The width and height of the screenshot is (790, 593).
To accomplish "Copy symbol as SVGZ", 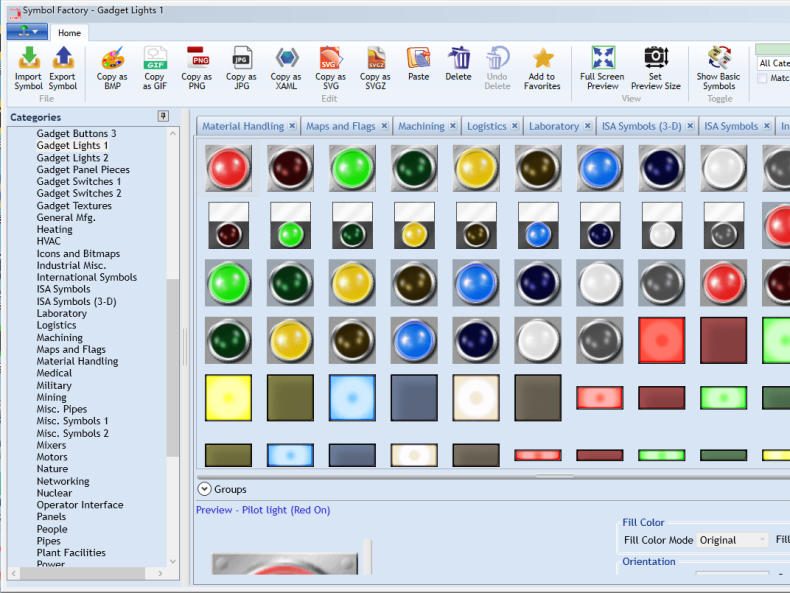I will click(x=375, y=68).
